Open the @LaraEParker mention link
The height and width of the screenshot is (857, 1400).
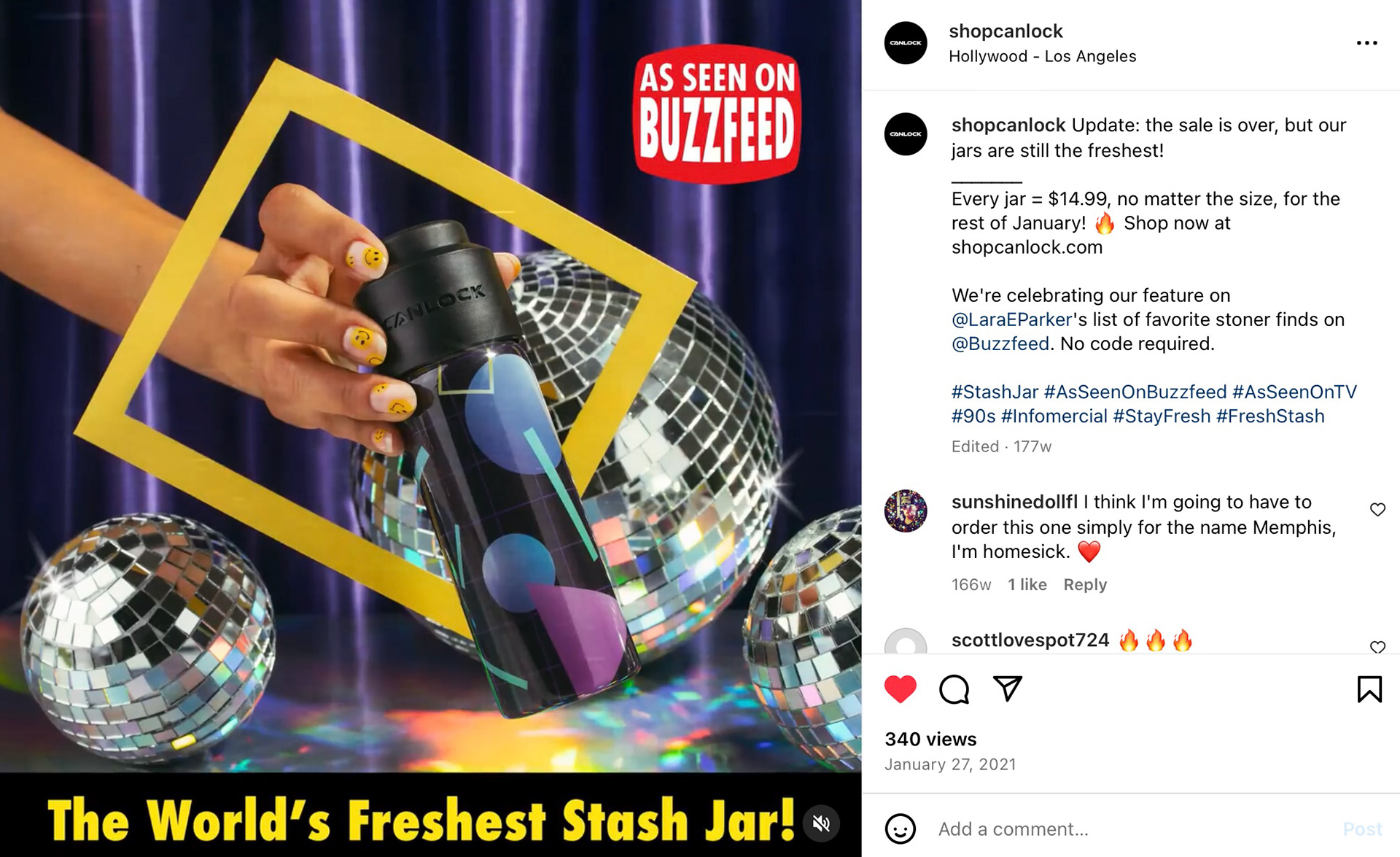pos(1011,319)
